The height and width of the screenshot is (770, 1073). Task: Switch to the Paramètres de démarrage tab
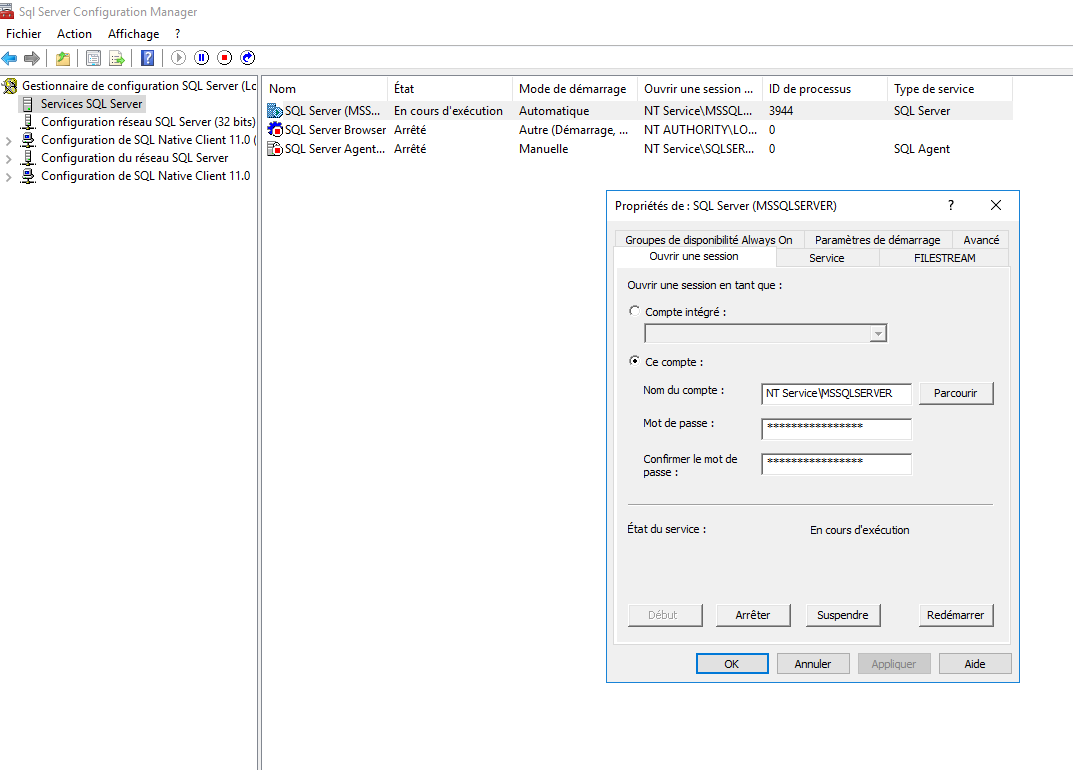877,240
